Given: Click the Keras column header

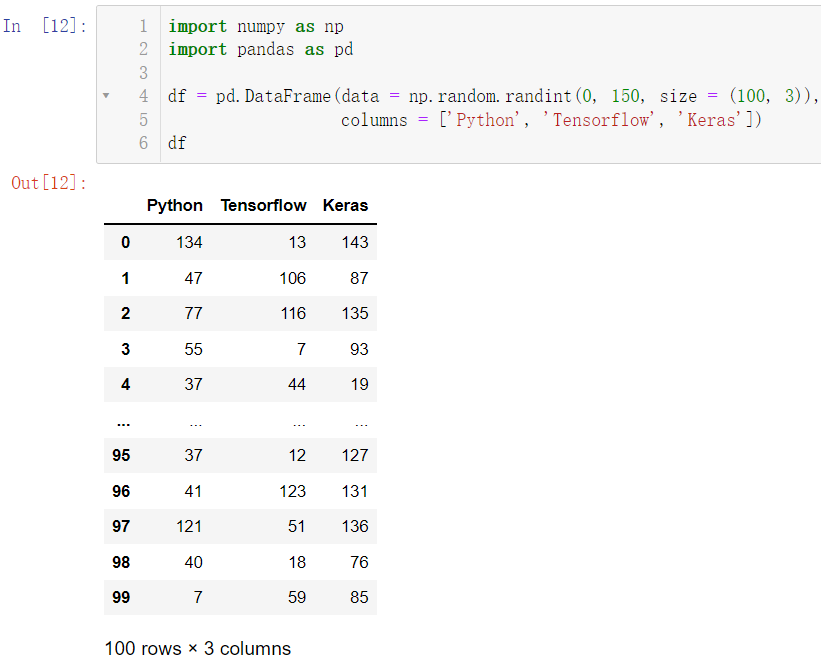Looking at the screenshot, I should click(x=346, y=205).
